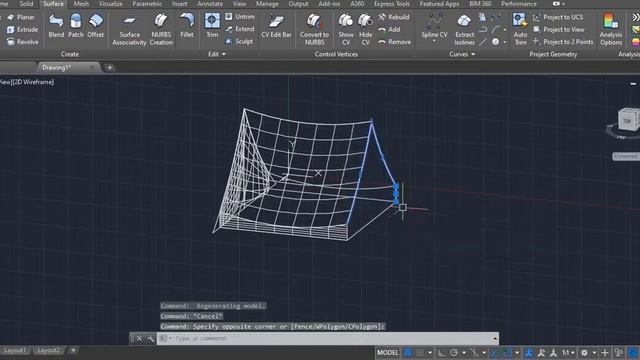Switch to the Annotate tab
The image size is (640, 360).
[x=210, y=4]
